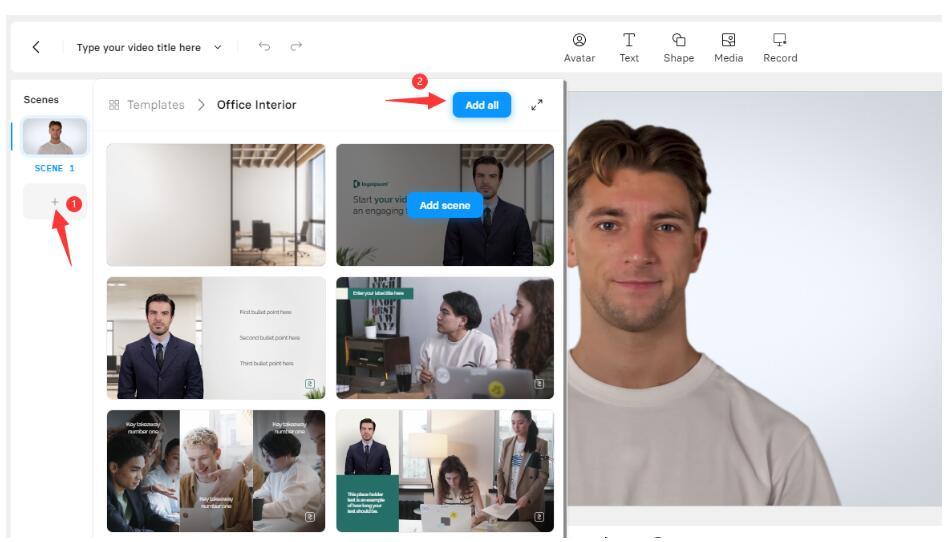Click the Templates grid icon

114,105
